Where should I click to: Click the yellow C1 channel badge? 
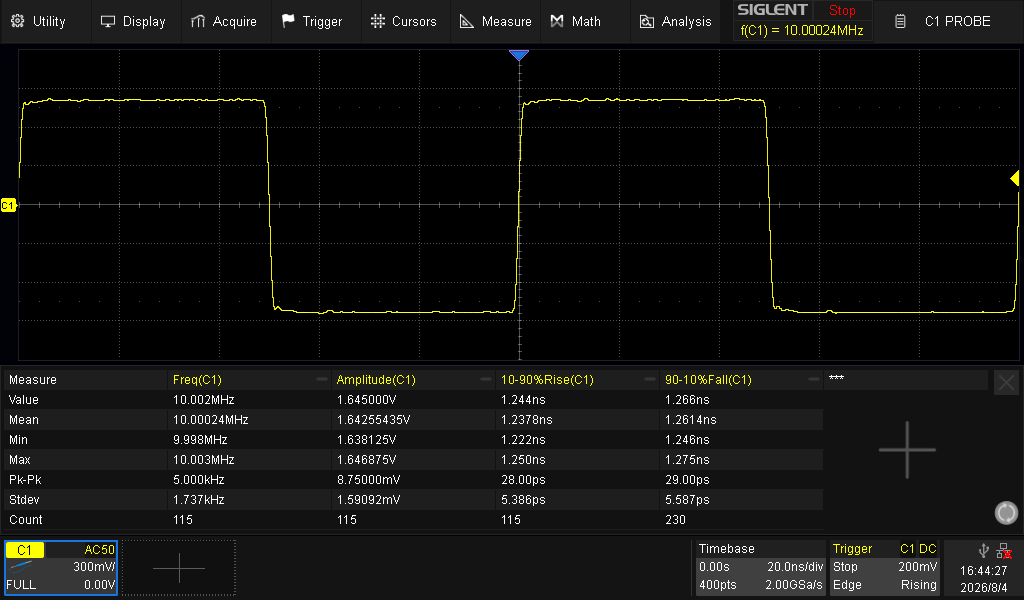click(25, 550)
